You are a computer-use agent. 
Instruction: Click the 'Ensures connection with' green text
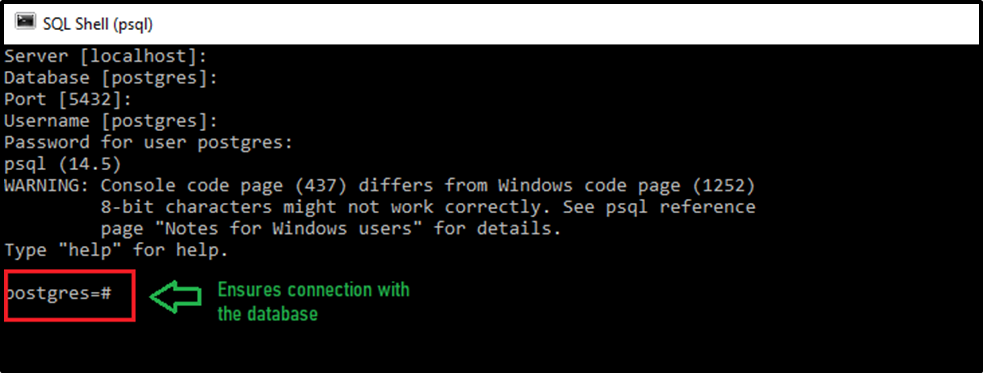[x=313, y=290]
